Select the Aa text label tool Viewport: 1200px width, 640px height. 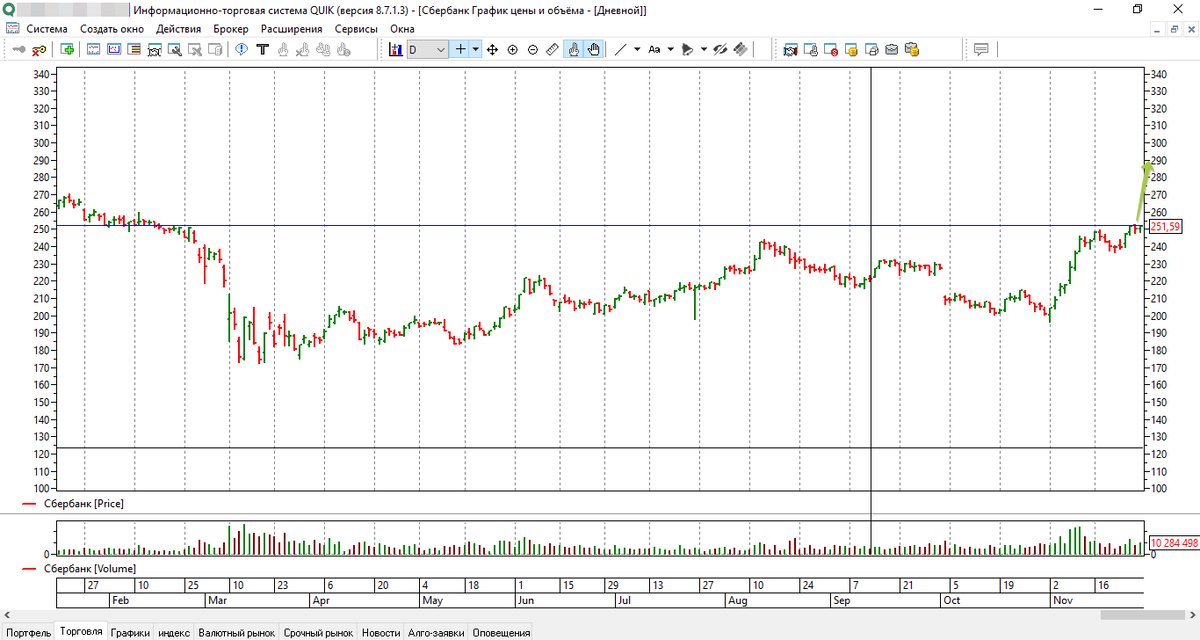click(x=654, y=49)
